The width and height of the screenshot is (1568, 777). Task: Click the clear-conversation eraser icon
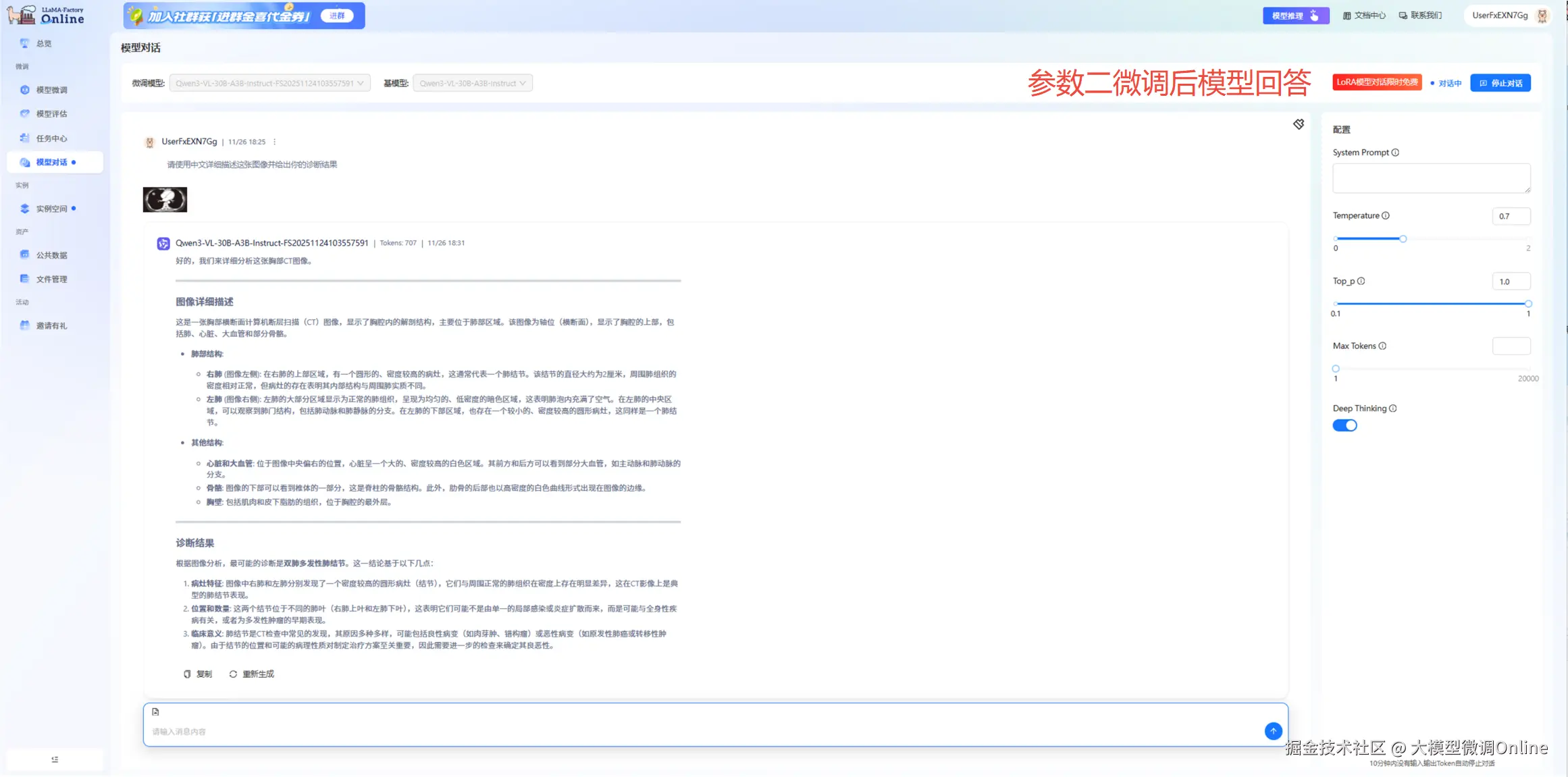click(x=1298, y=124)
